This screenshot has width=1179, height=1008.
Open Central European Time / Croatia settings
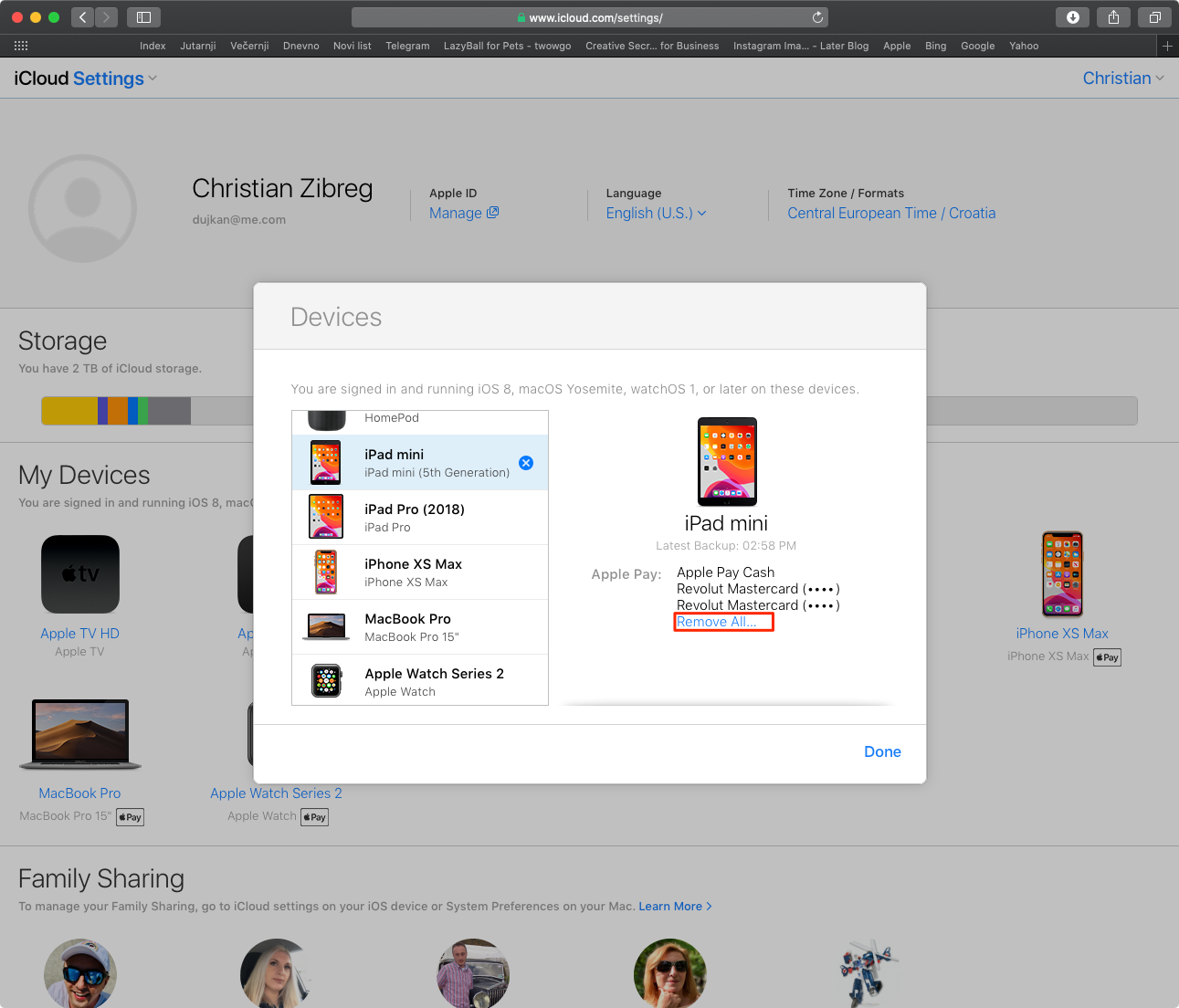pyautogui.click(x=891, y=213)
